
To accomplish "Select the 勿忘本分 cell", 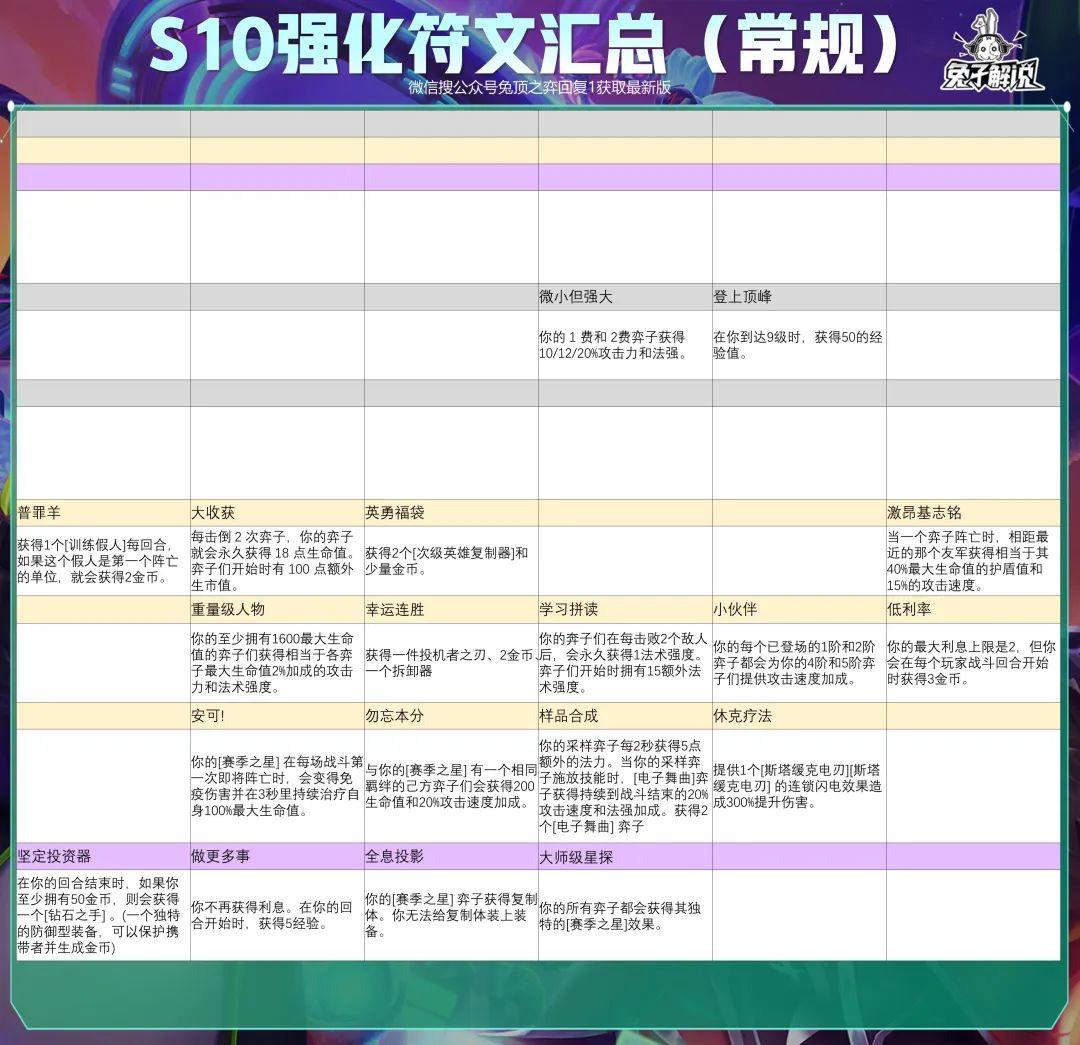I will 451,716.
